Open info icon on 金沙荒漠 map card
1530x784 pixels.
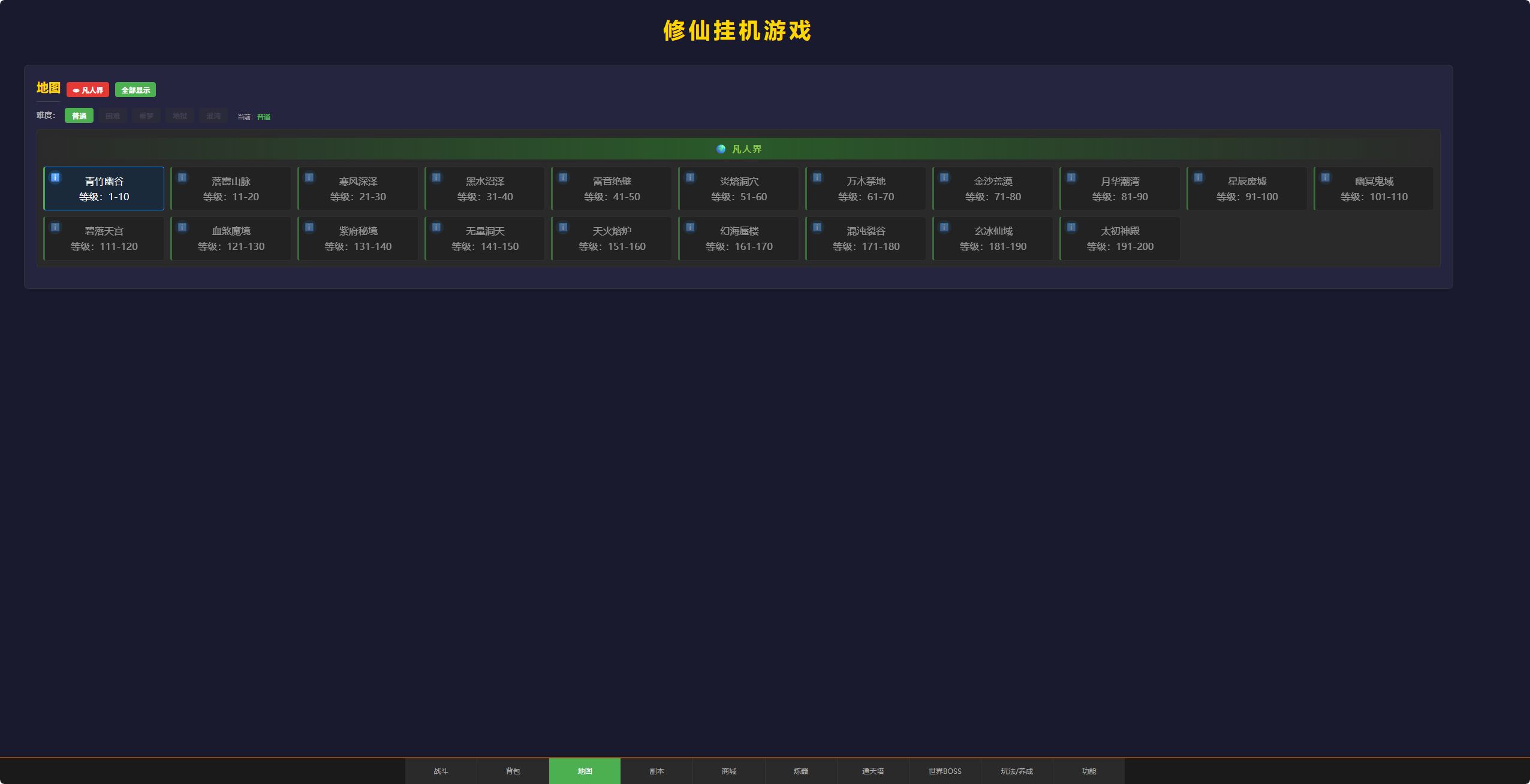pyautogui.click(x=944, y=177)
